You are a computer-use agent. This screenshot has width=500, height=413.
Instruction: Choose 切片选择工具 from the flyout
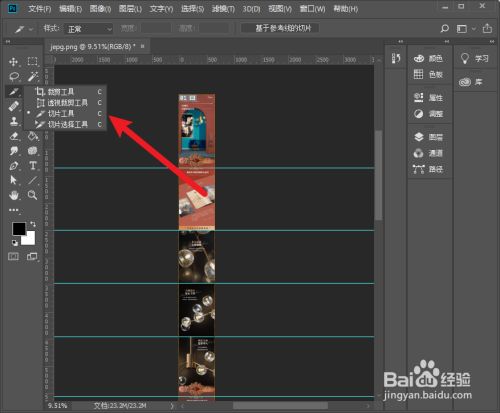point(65,125)
